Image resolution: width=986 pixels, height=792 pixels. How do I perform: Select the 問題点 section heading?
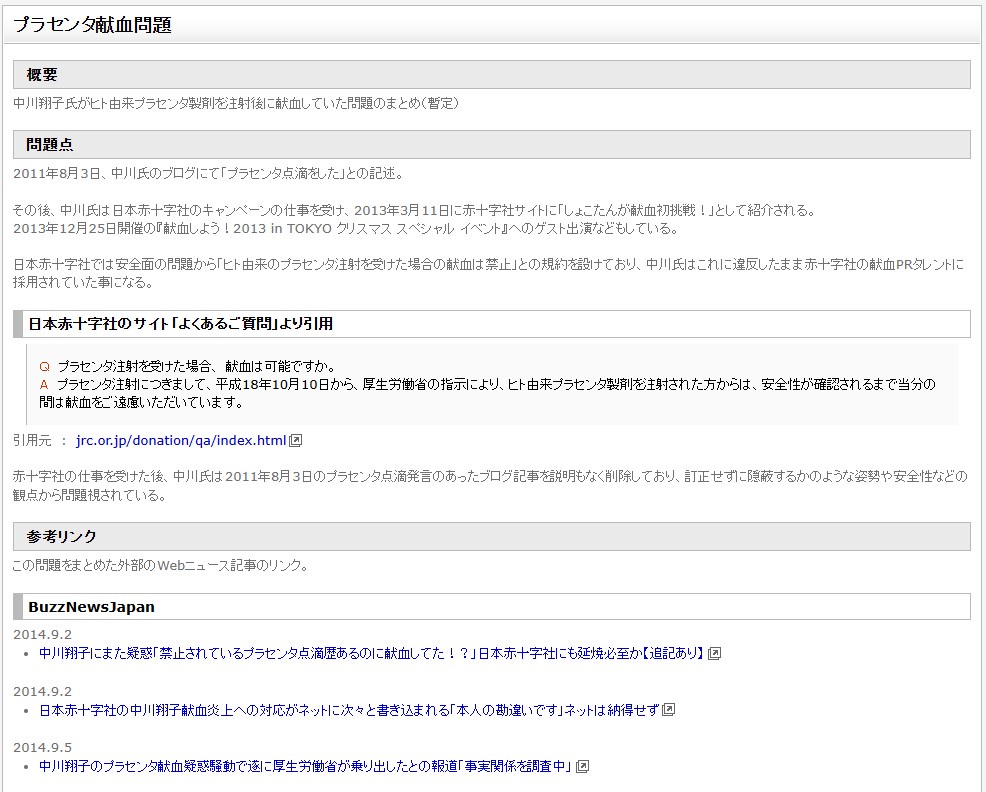coord(49,145)
